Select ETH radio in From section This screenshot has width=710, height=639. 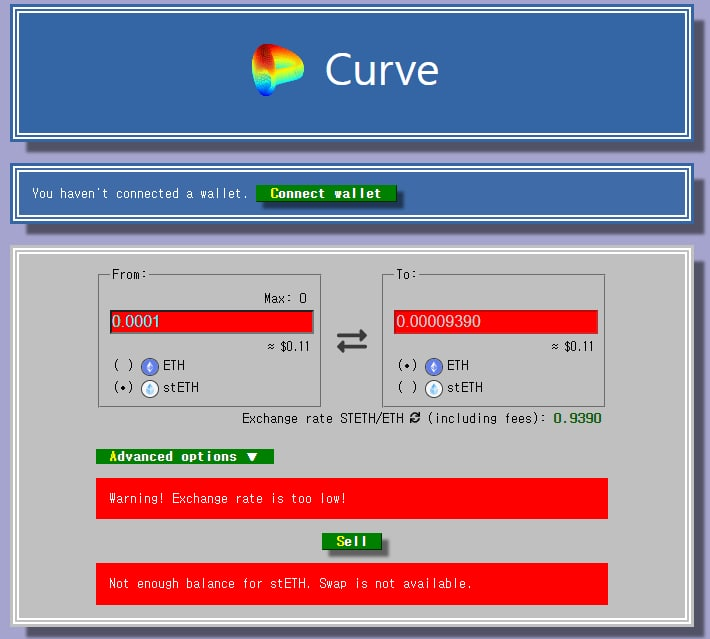[x=123, y=365]
